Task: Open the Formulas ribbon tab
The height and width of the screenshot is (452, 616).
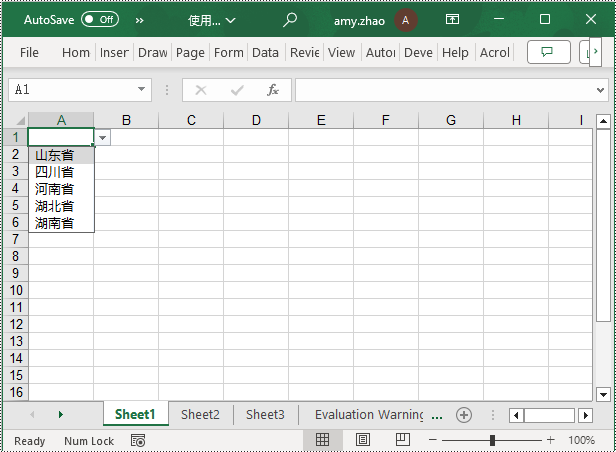Action: coord(228,53)
